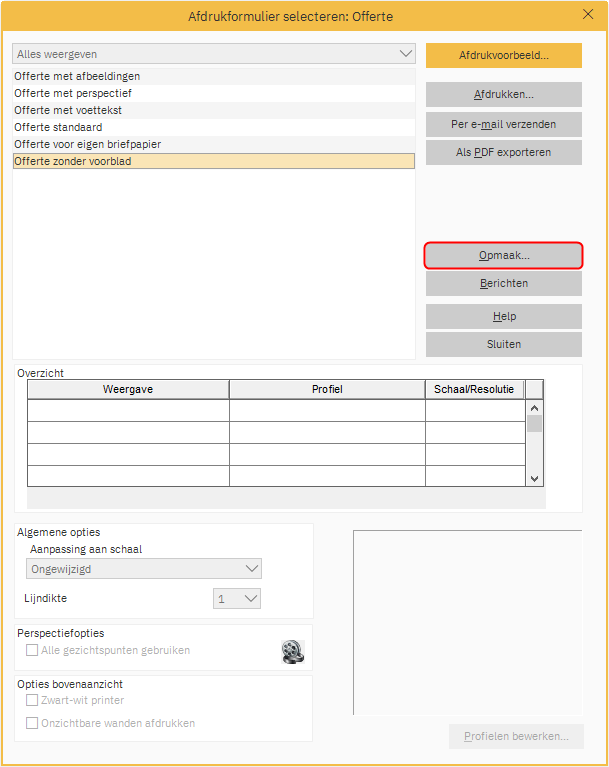Click the first empty Weergave table cell
This screenshot has height=767, width=609.
[128, 410]
